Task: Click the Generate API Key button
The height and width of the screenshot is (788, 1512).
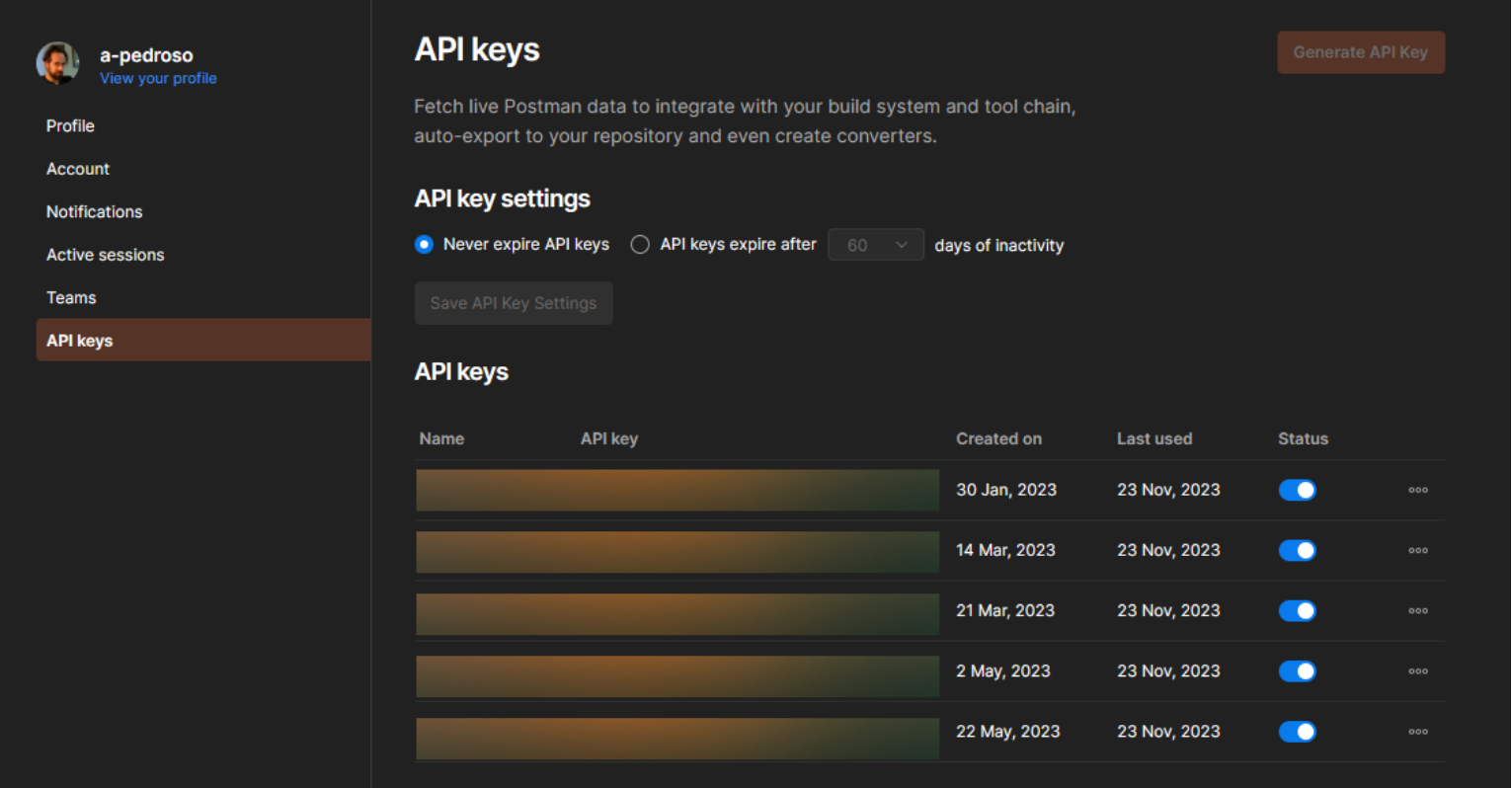Action: (1361, 52)
